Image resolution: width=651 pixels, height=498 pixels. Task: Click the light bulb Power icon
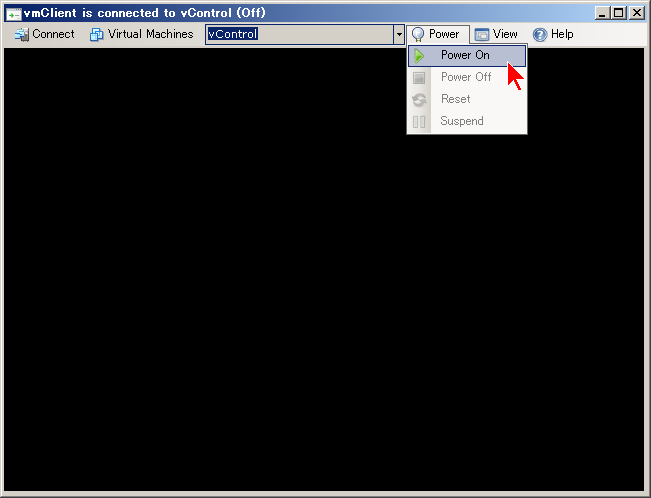[x=418, y=34]
